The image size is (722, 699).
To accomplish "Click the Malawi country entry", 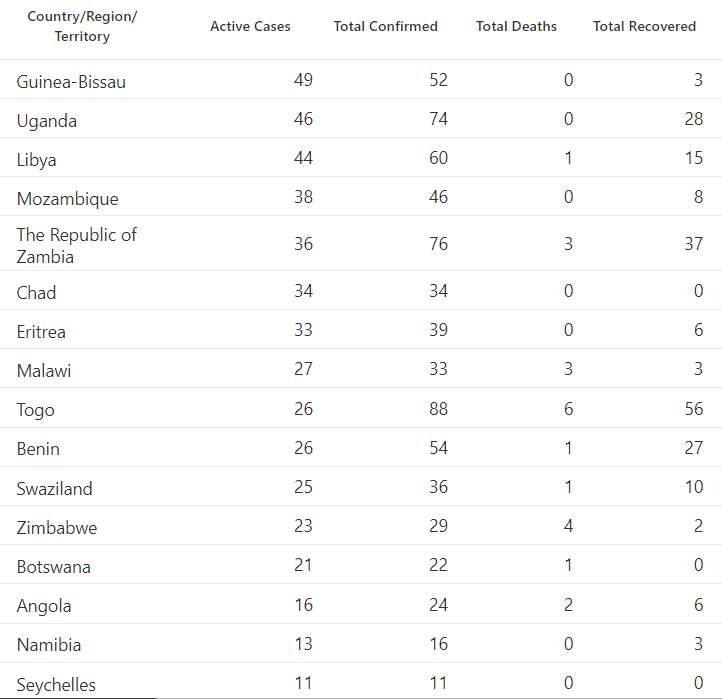I will tap(44, 371).
